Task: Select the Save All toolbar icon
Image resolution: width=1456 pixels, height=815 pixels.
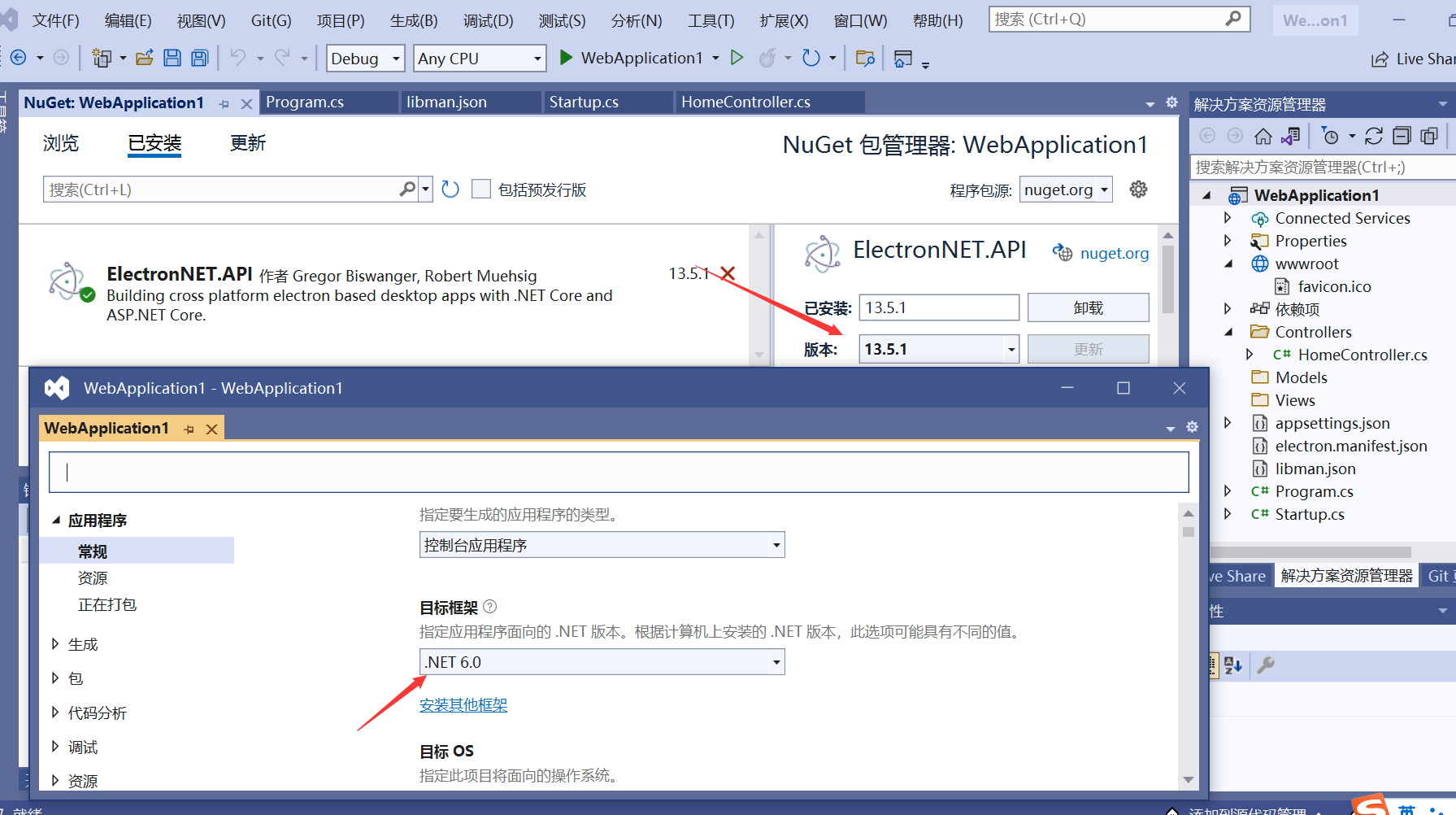Action: point(198,57)
